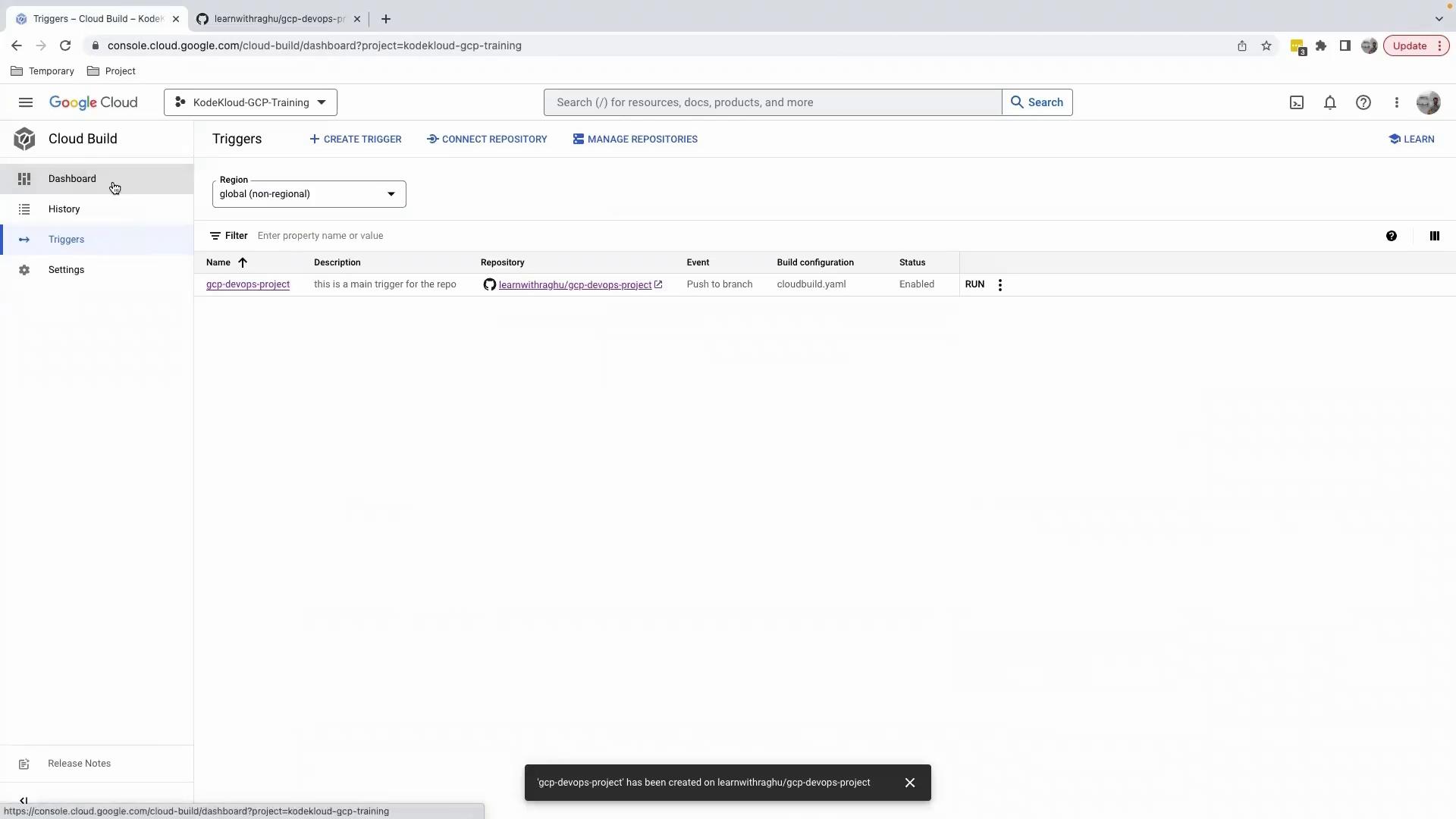1456x819 pixels.
Task: Sort triggers by Name column arrow
Action: 243,262
